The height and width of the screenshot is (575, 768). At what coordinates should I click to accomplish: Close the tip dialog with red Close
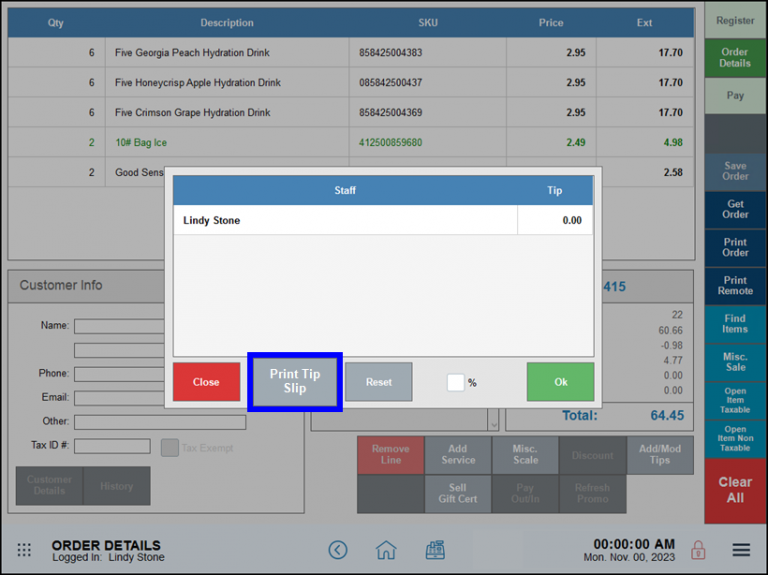pyautogui.click(x=206, y=382)
